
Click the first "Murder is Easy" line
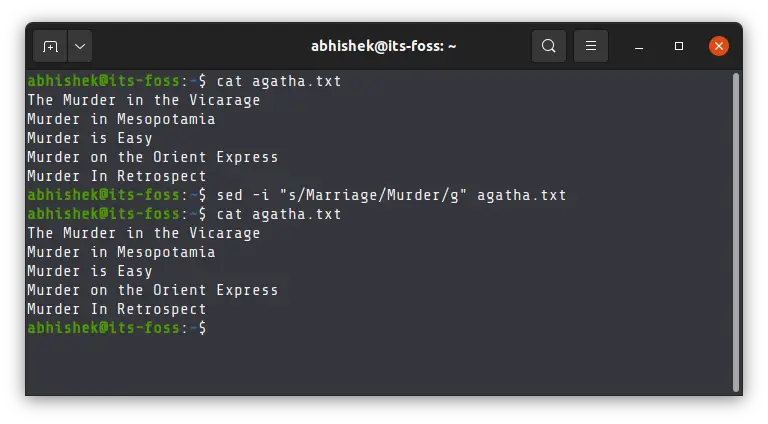[90, 138]
